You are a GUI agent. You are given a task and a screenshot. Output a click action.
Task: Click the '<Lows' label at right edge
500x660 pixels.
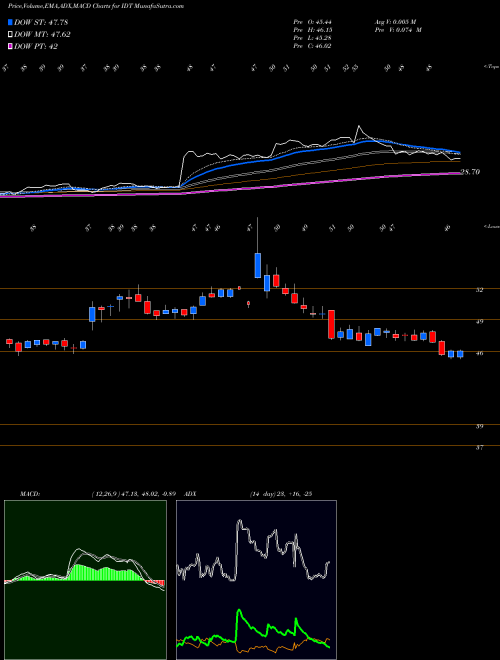(x=491, y=226)
